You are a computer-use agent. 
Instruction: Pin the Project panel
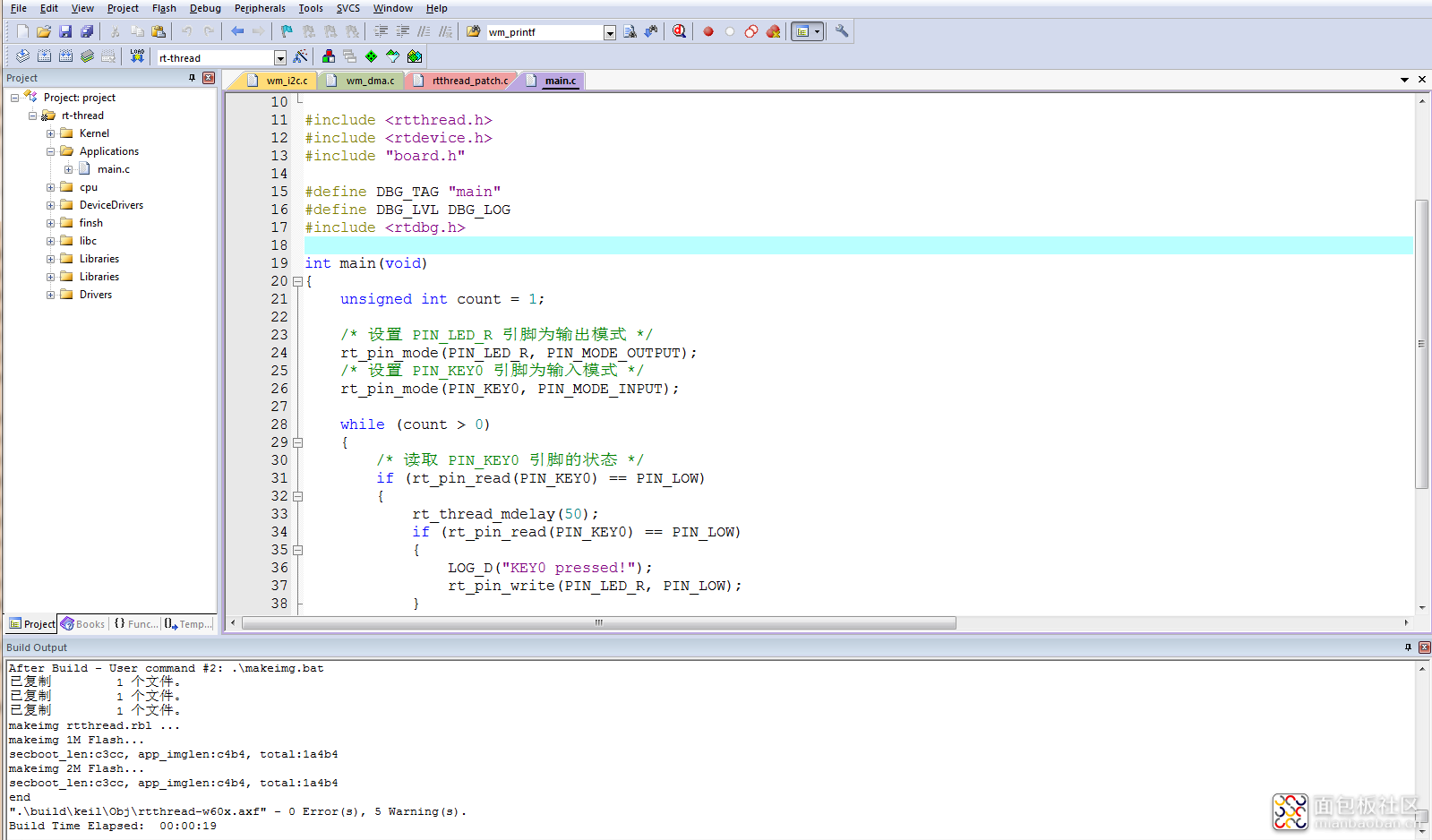point(192,78)
